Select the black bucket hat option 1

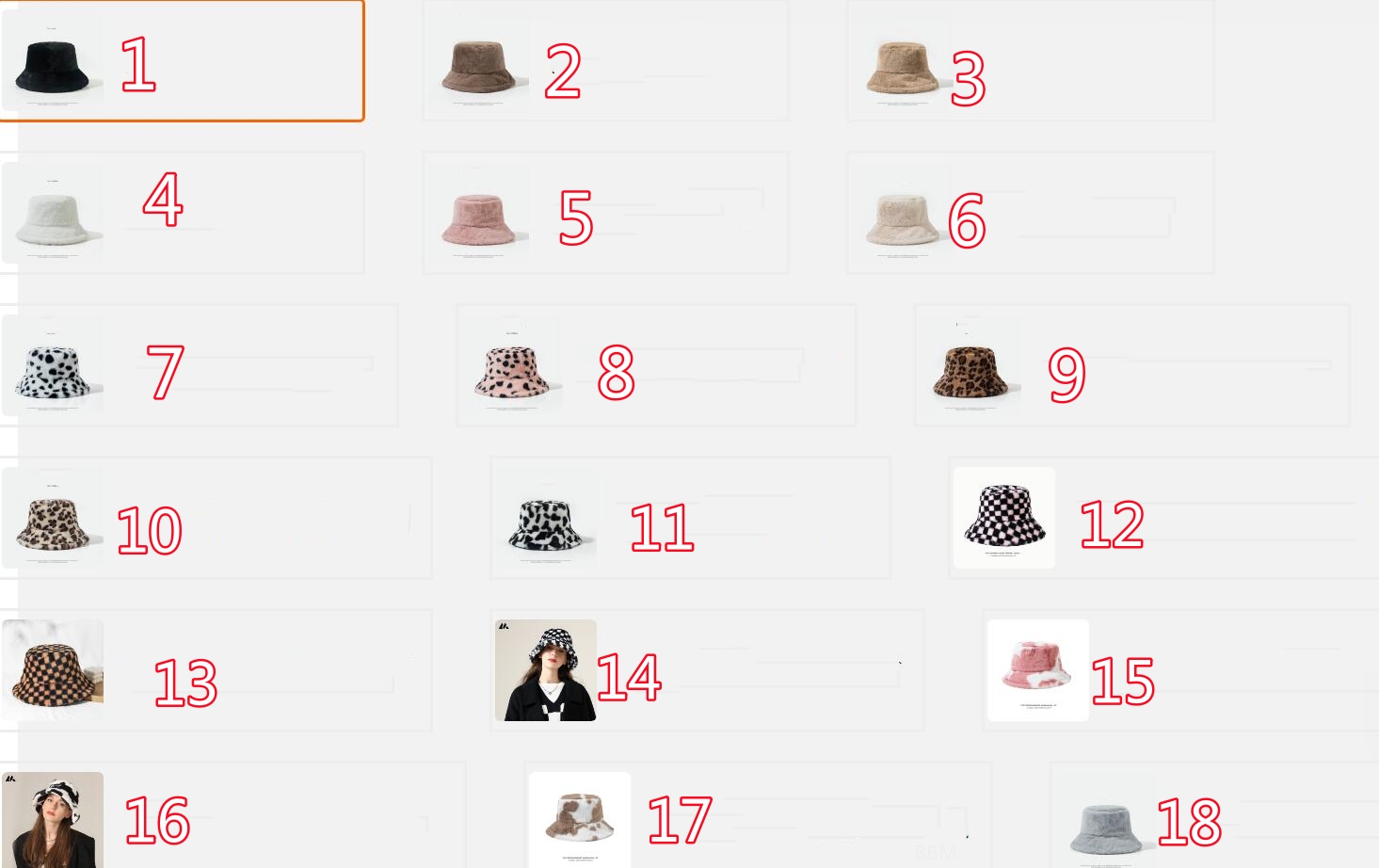[53, 60]
